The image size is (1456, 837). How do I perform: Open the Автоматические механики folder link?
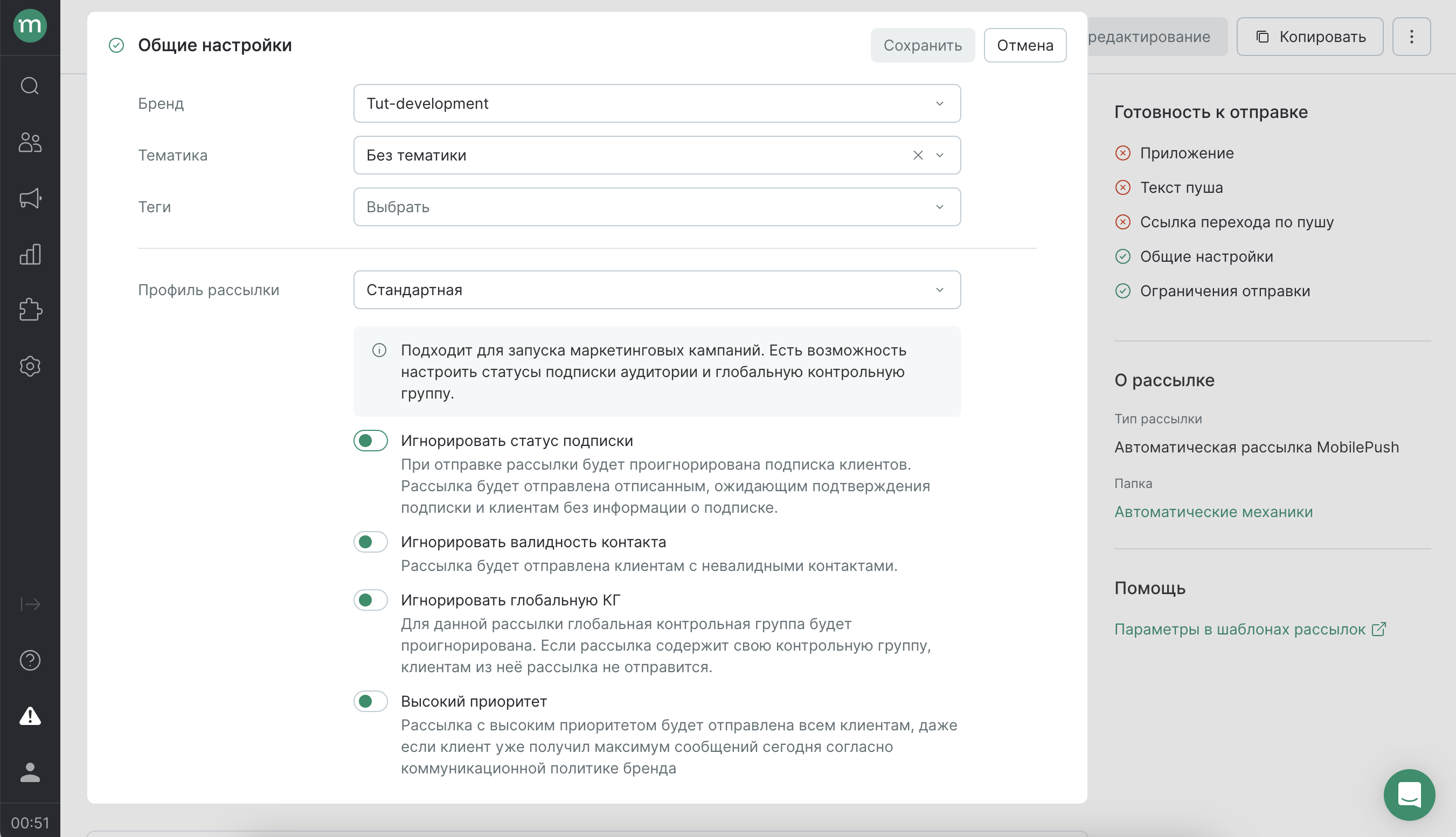(x=1214, y=512)
